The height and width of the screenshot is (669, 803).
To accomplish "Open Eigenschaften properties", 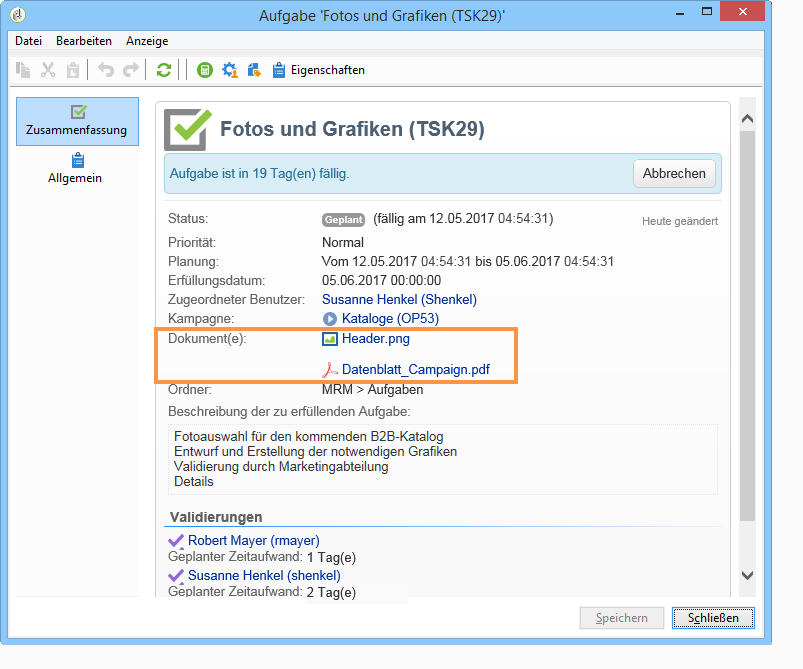I will 319,70.
